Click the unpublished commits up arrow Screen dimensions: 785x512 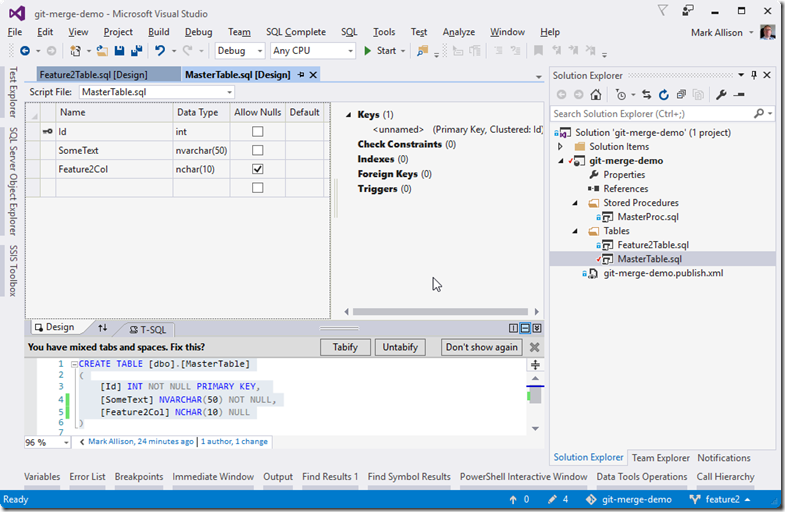click(x=513, y=499)
